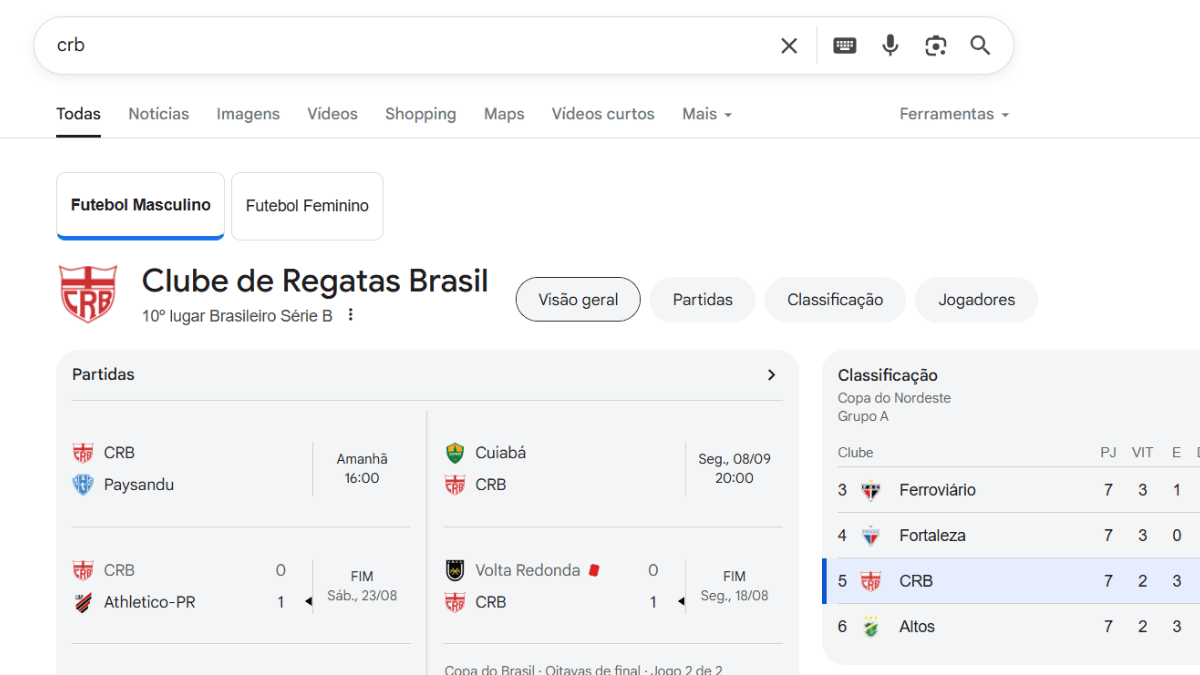Click inside the search input field
This screenshot has height=675, width=1200.
pos(400,46)
